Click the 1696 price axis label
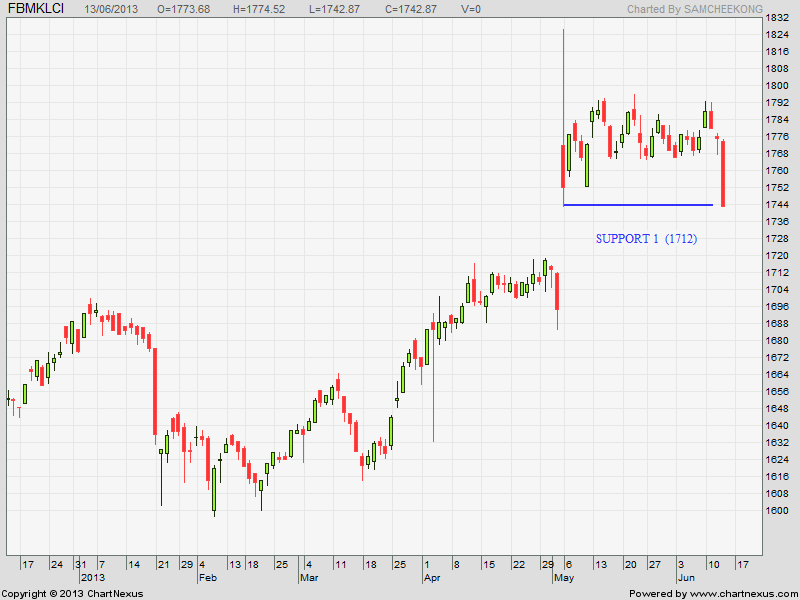Viewport: 800px width, 600px height. click(778, 307)
